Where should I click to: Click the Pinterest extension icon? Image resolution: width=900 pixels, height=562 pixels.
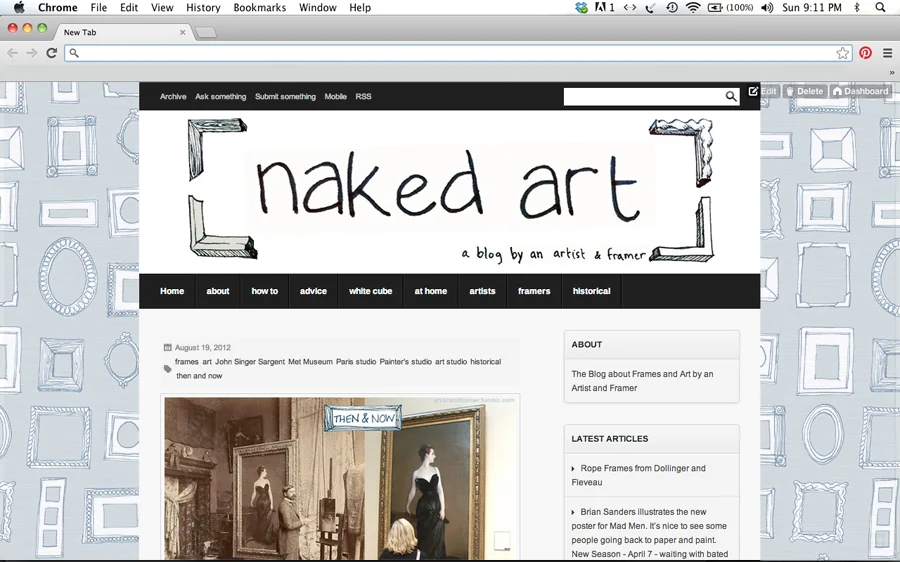[x=866, y=53]
